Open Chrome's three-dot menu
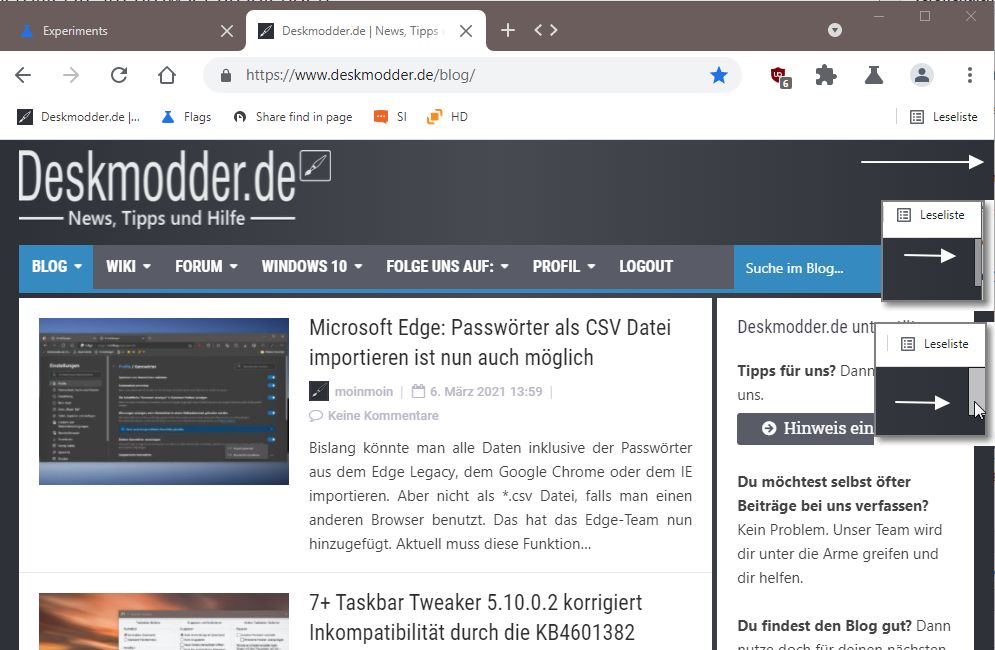The image size is (995, 650). [x=970, y=75]
